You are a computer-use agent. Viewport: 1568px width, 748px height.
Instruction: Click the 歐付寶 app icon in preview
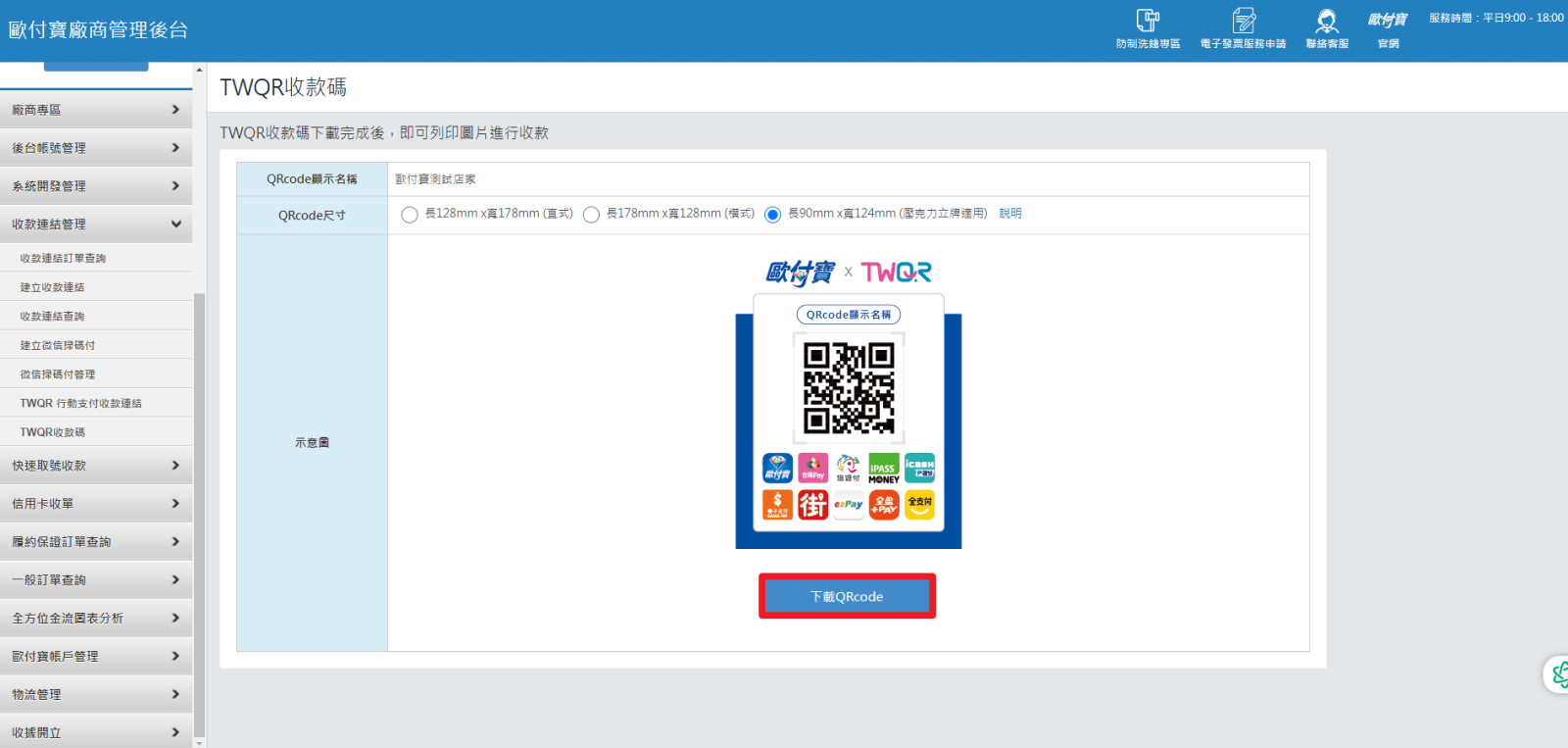[x=777, y=469]
